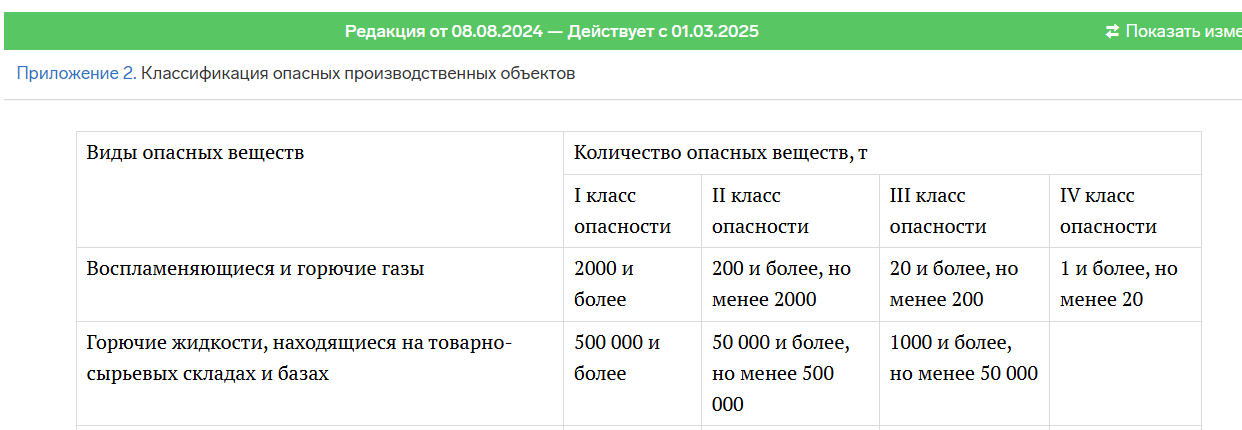Click the Количество опасных веществ, т header

[720, 153]
